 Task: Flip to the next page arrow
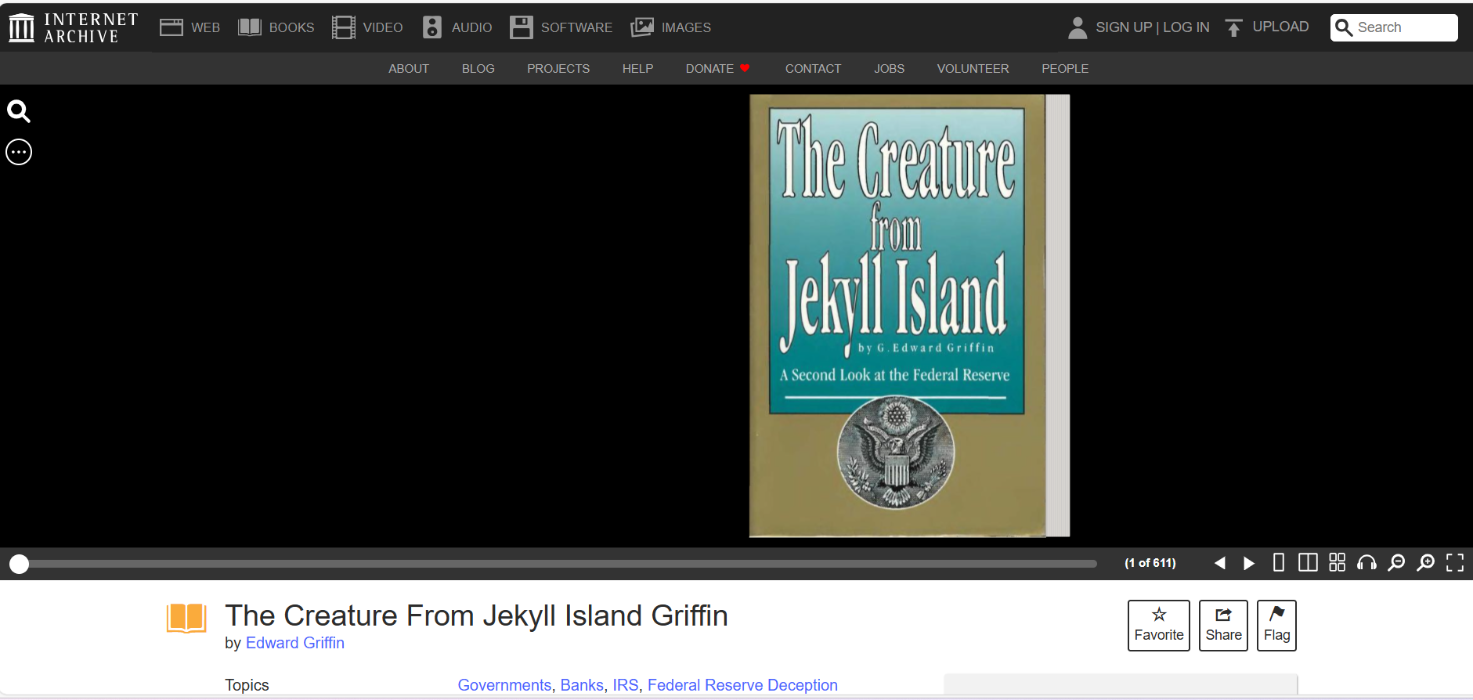(x=1249, y=563)
